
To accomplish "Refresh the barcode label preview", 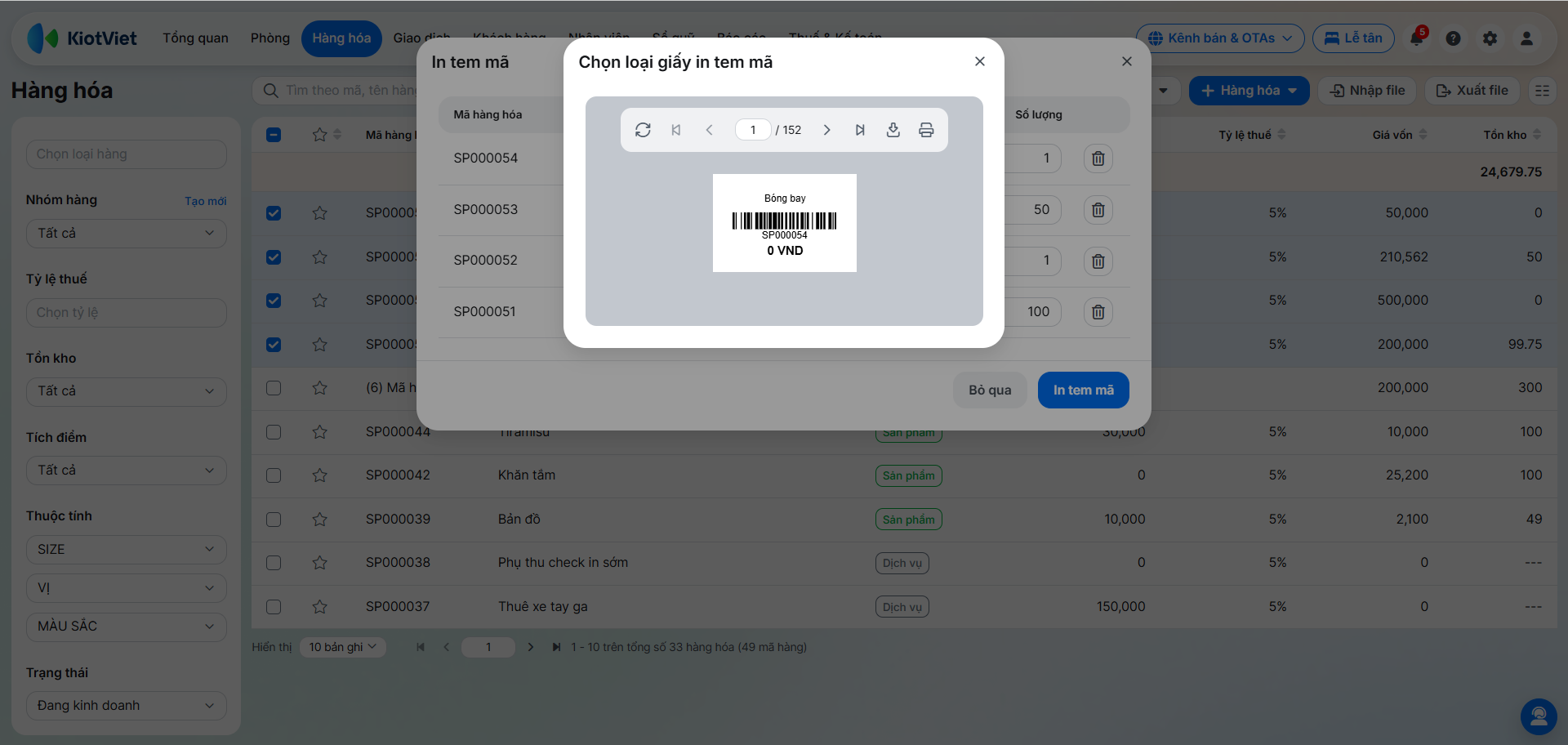I will click(643, 130).
